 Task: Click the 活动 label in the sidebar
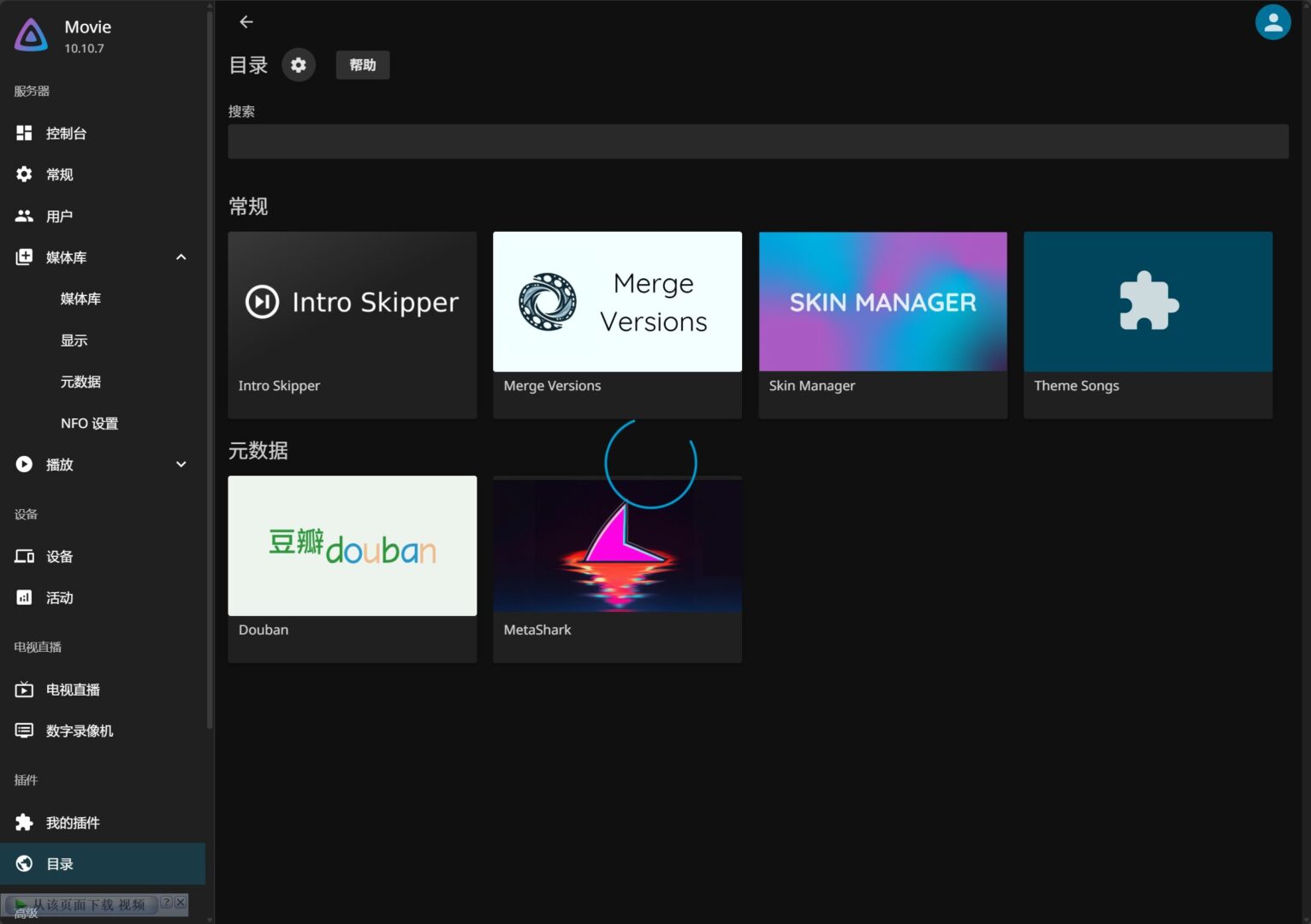coord(59,598)
